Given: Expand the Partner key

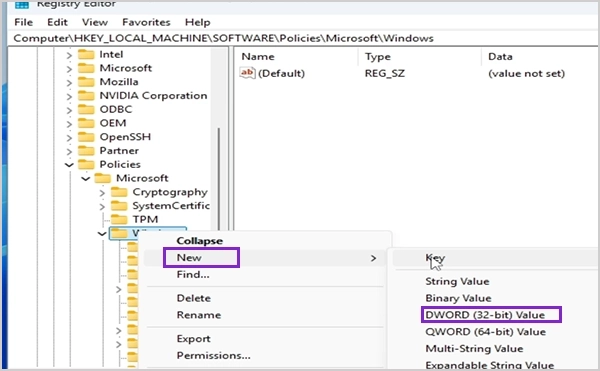Looking at the screenshot, I should point(69,151).
